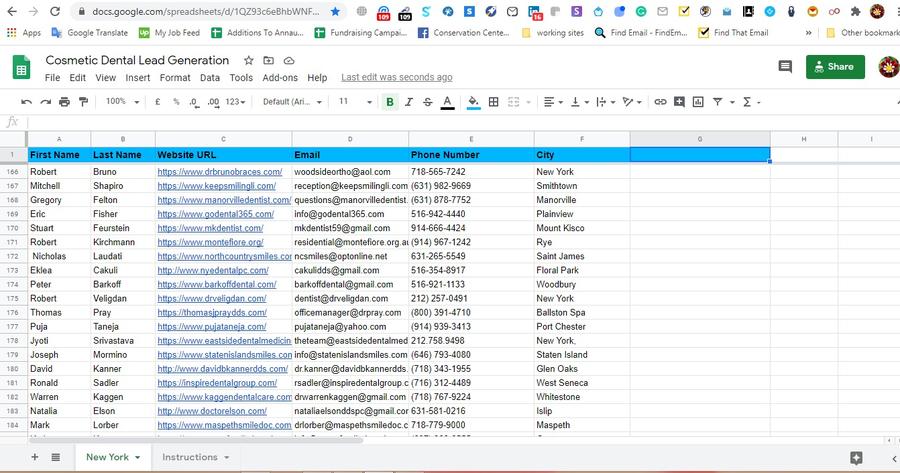
Task: Open the File menu
Action: pyautogui.click(x=52, y=77)
